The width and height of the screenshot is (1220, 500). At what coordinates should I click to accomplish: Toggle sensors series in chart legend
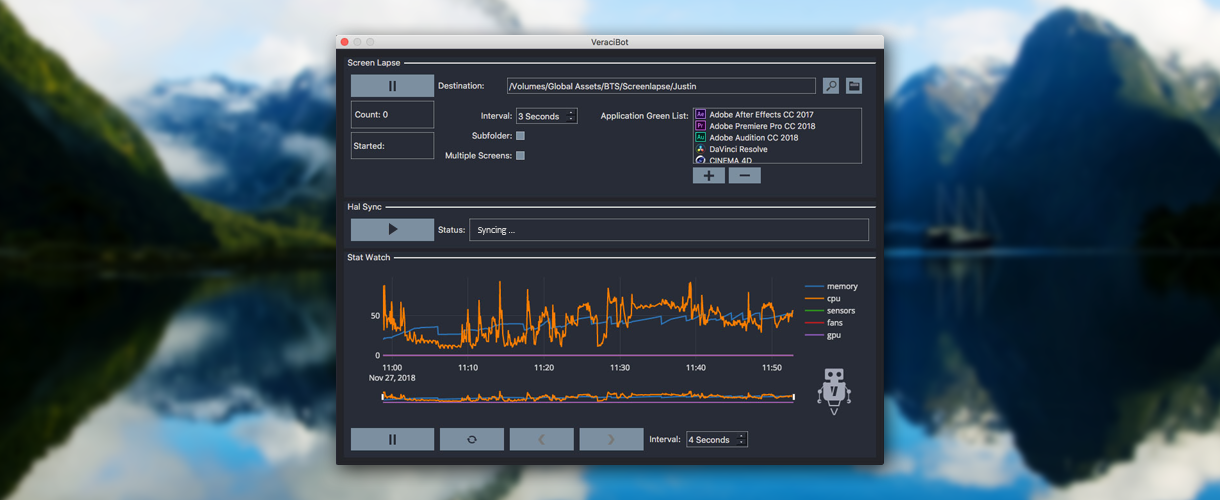tap(830, 311)
